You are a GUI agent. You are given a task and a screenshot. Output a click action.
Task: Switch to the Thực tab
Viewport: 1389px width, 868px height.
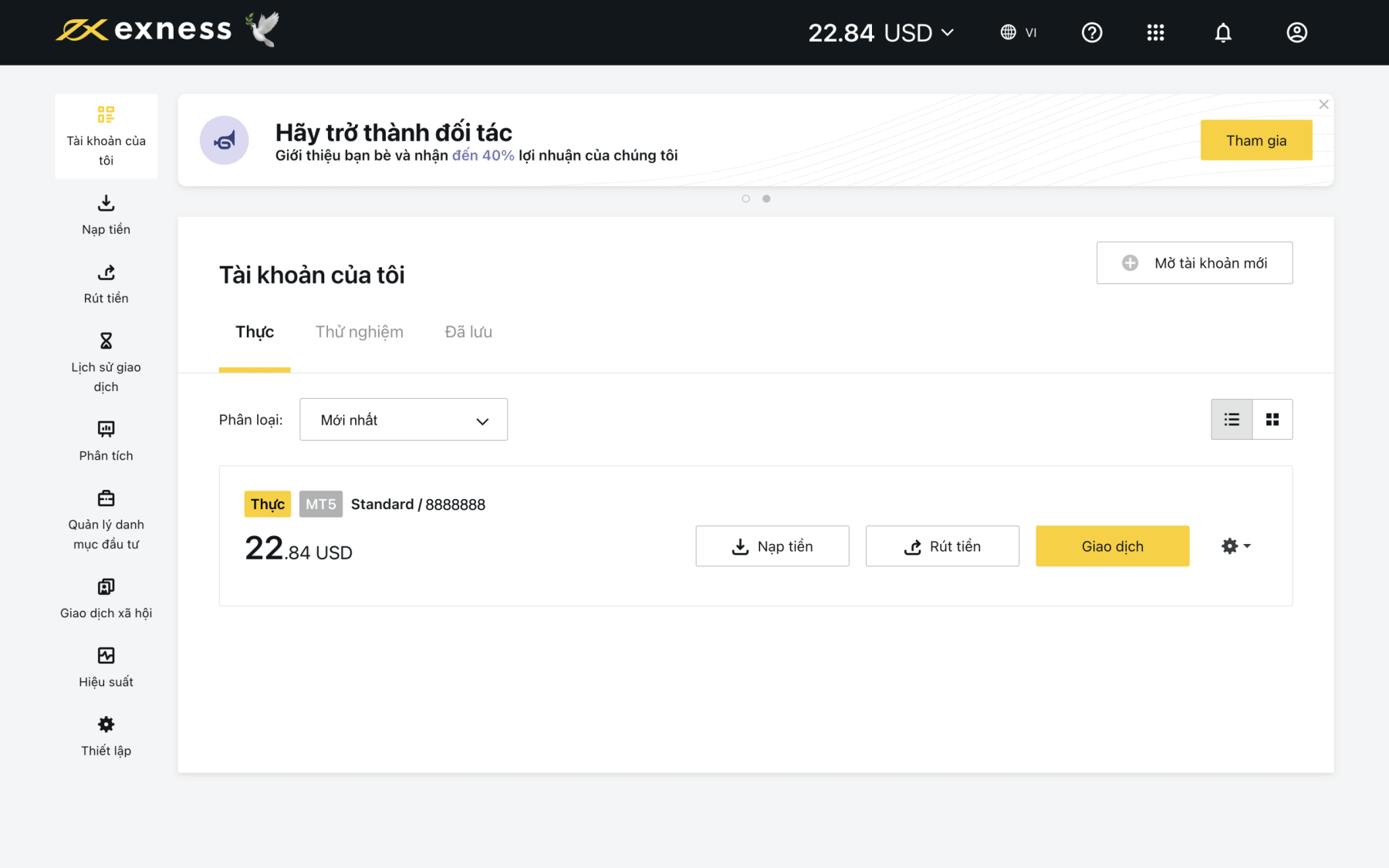click(x=255, y=332)
